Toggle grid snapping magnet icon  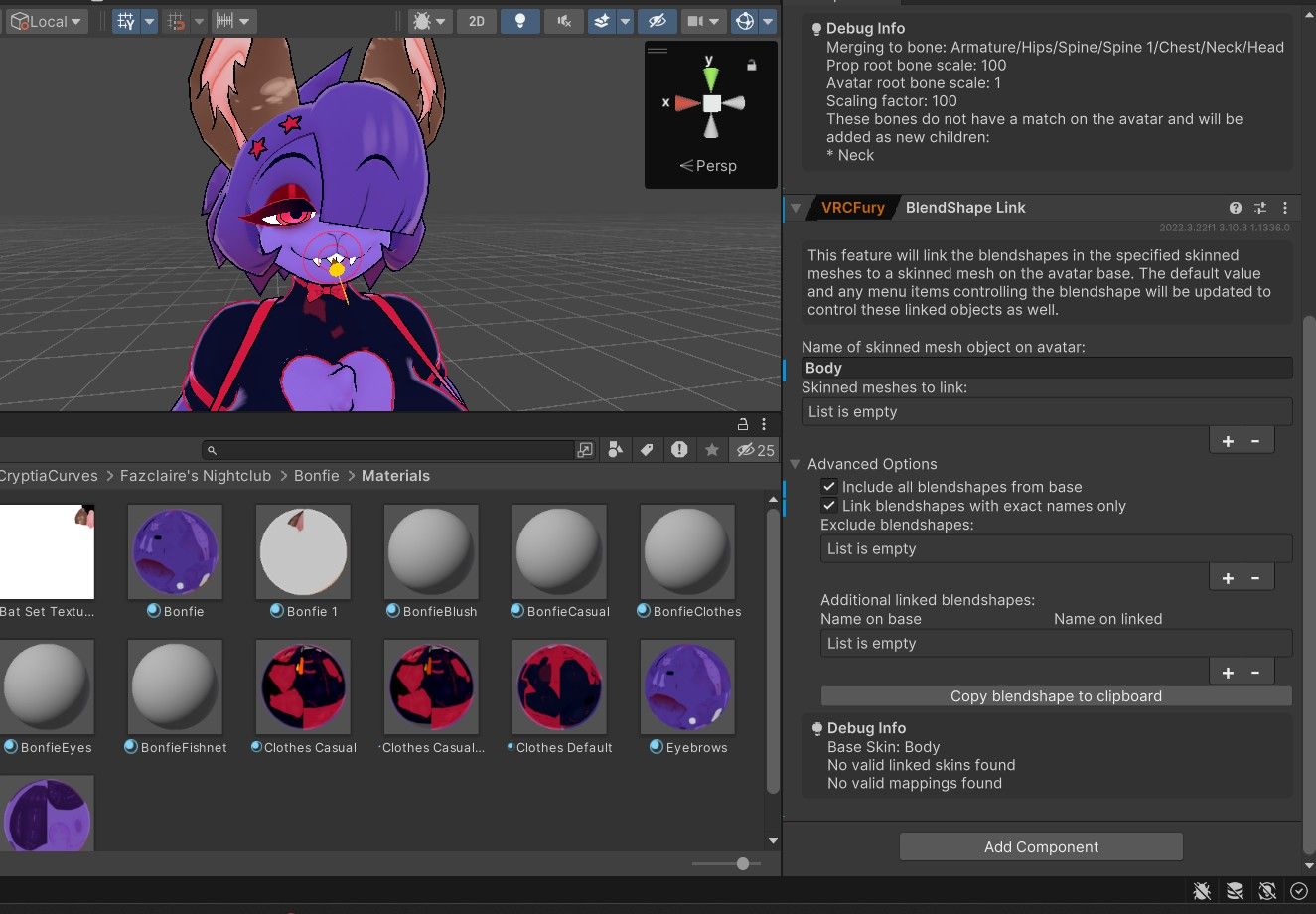177,21
